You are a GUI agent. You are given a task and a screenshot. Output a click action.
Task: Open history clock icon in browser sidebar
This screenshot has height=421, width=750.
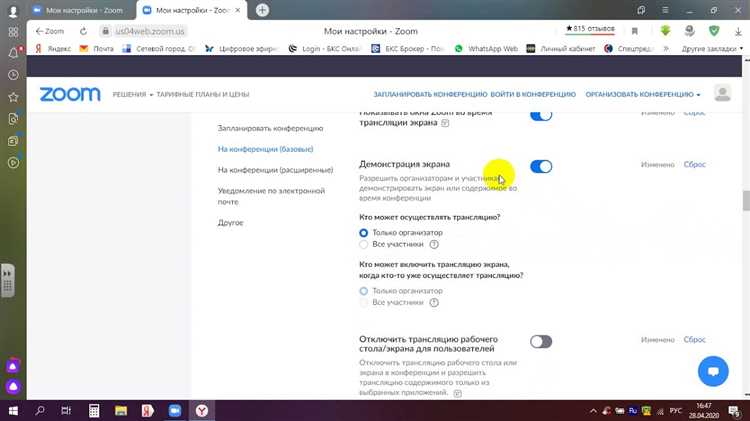[x=13, y=75]
